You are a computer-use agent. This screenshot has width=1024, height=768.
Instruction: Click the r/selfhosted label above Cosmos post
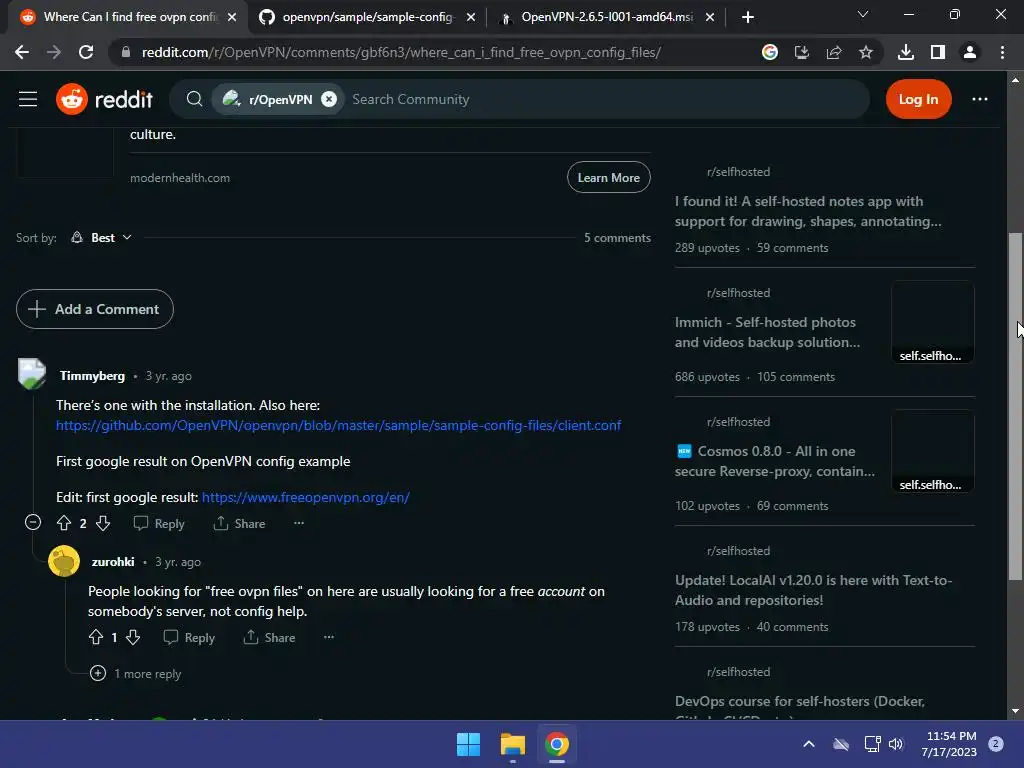click(738, 422)
